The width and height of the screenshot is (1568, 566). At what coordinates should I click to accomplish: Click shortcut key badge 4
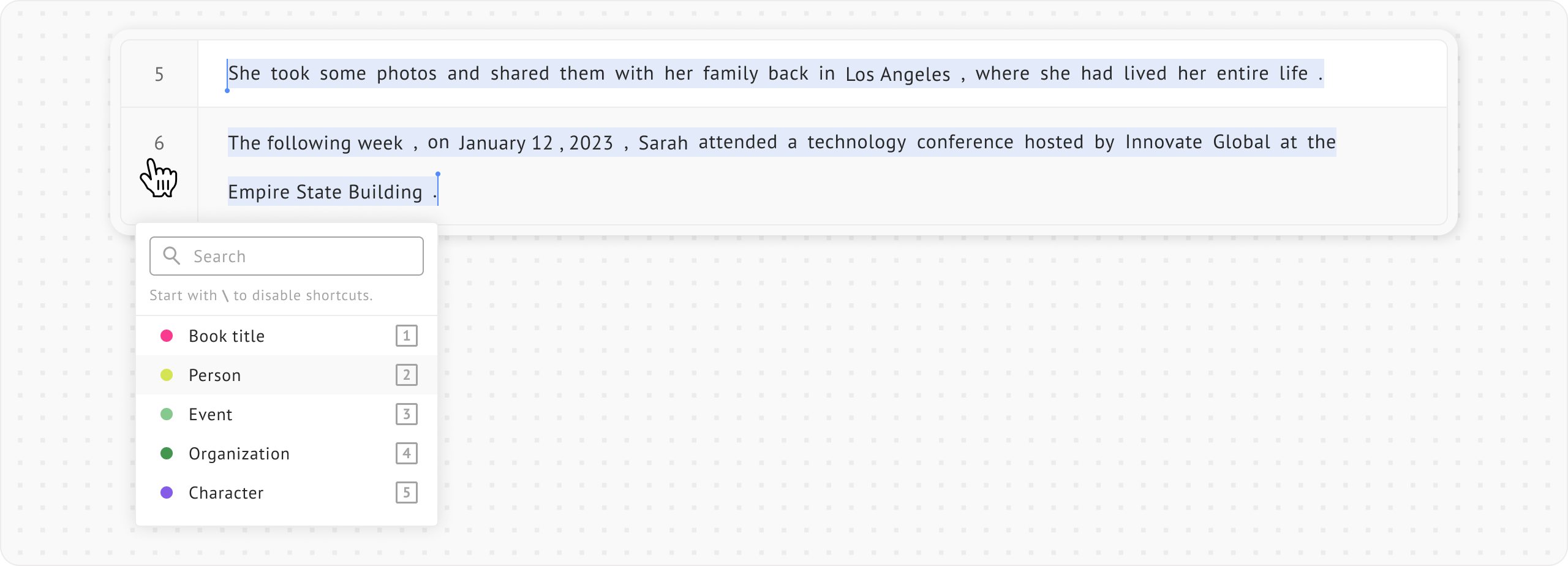pos(407,453)
